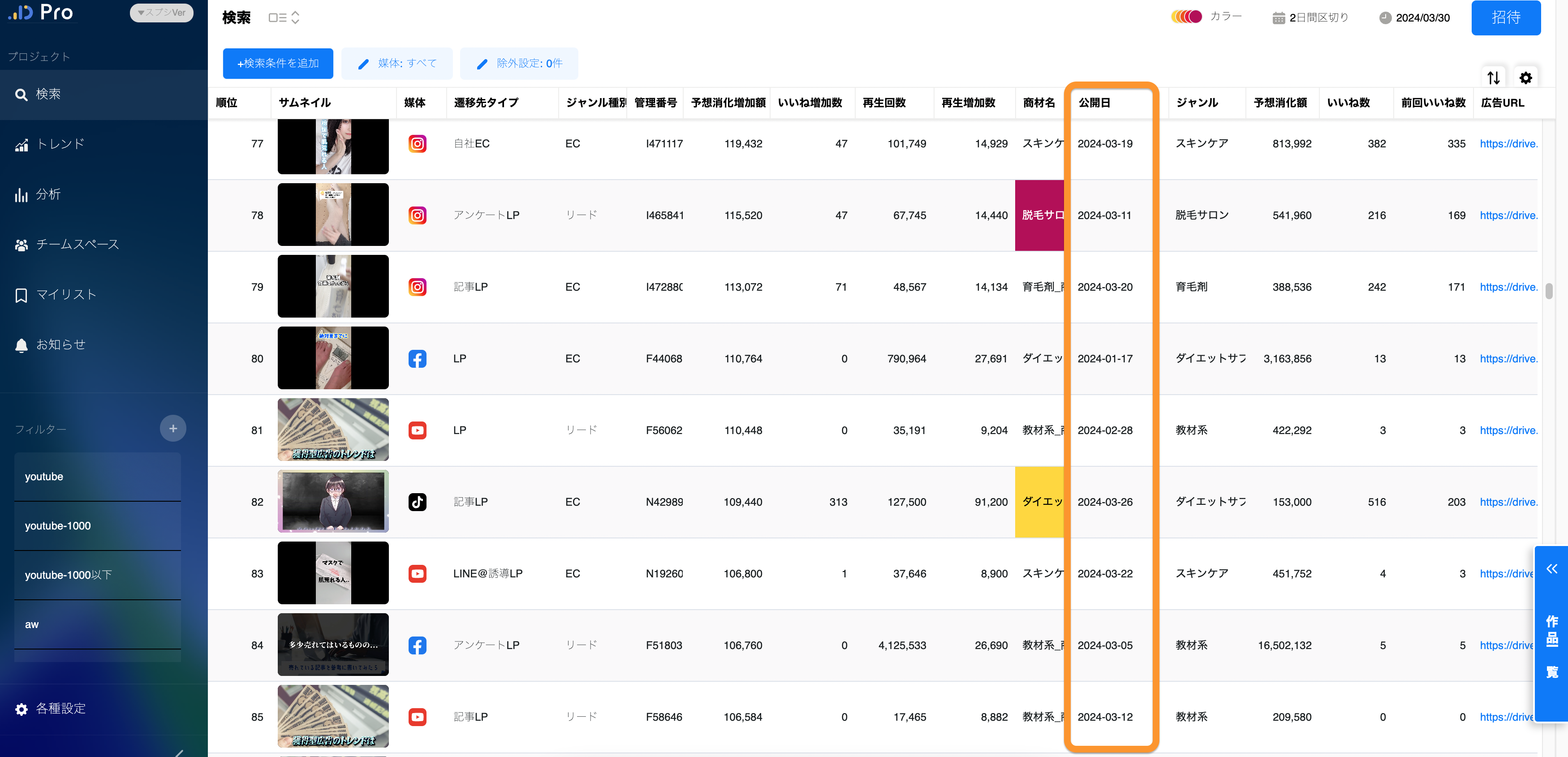Click the Facebook icon in row 80

click(417, 358)
